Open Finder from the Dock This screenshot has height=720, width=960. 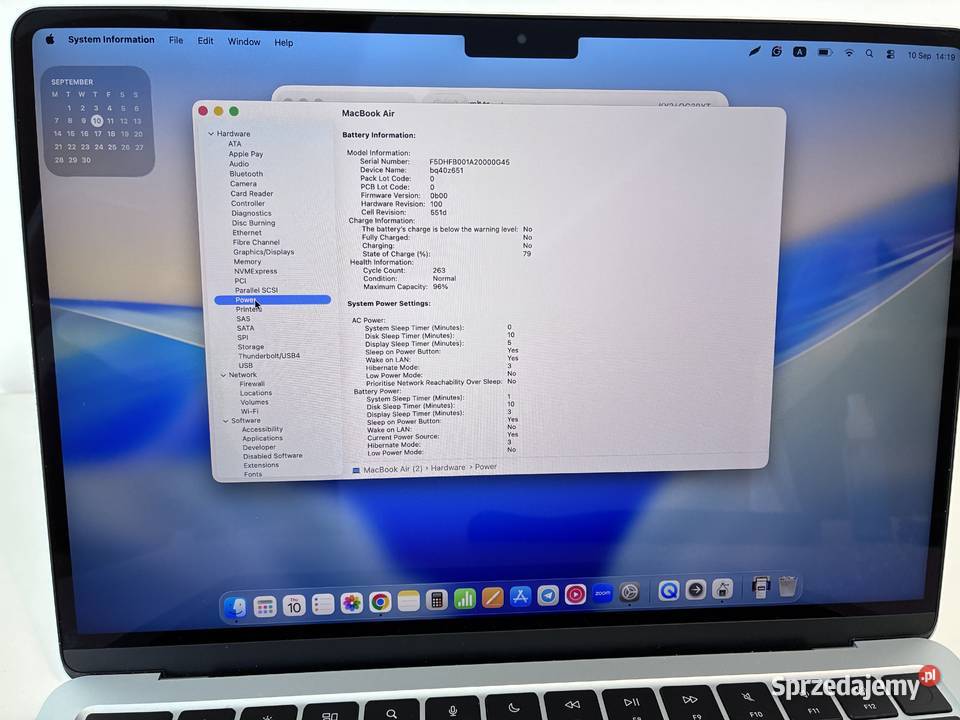coord(236,607)
